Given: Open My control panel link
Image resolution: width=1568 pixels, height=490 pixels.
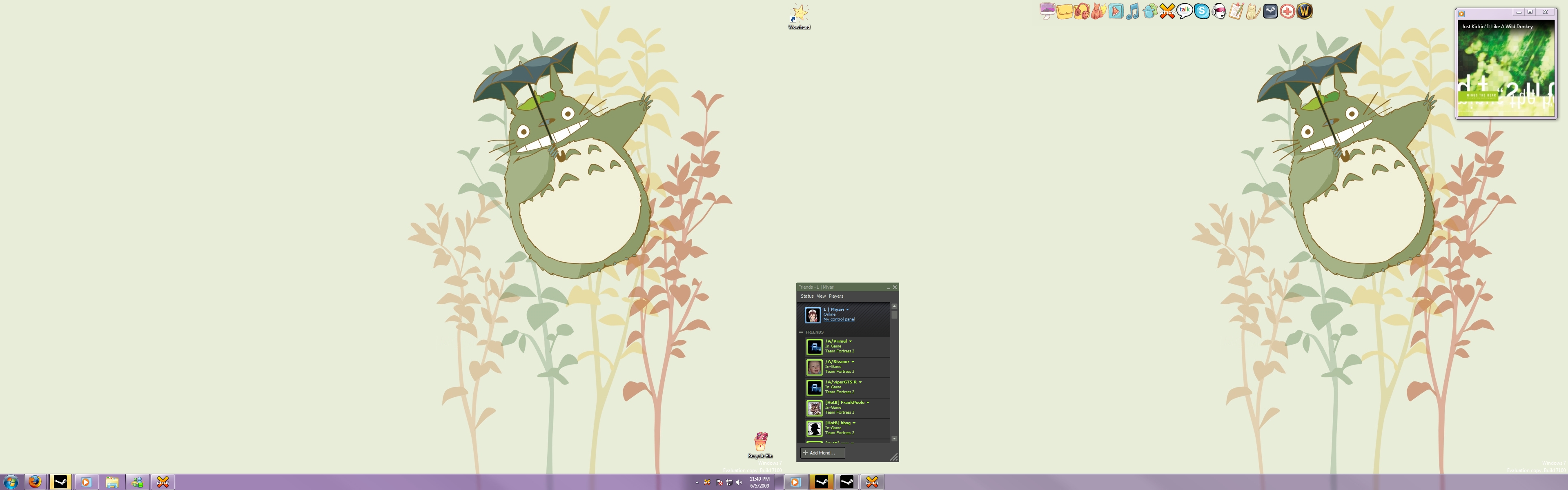Looking at the screenshot, I should pyautogui.click(x=839, y=320).
